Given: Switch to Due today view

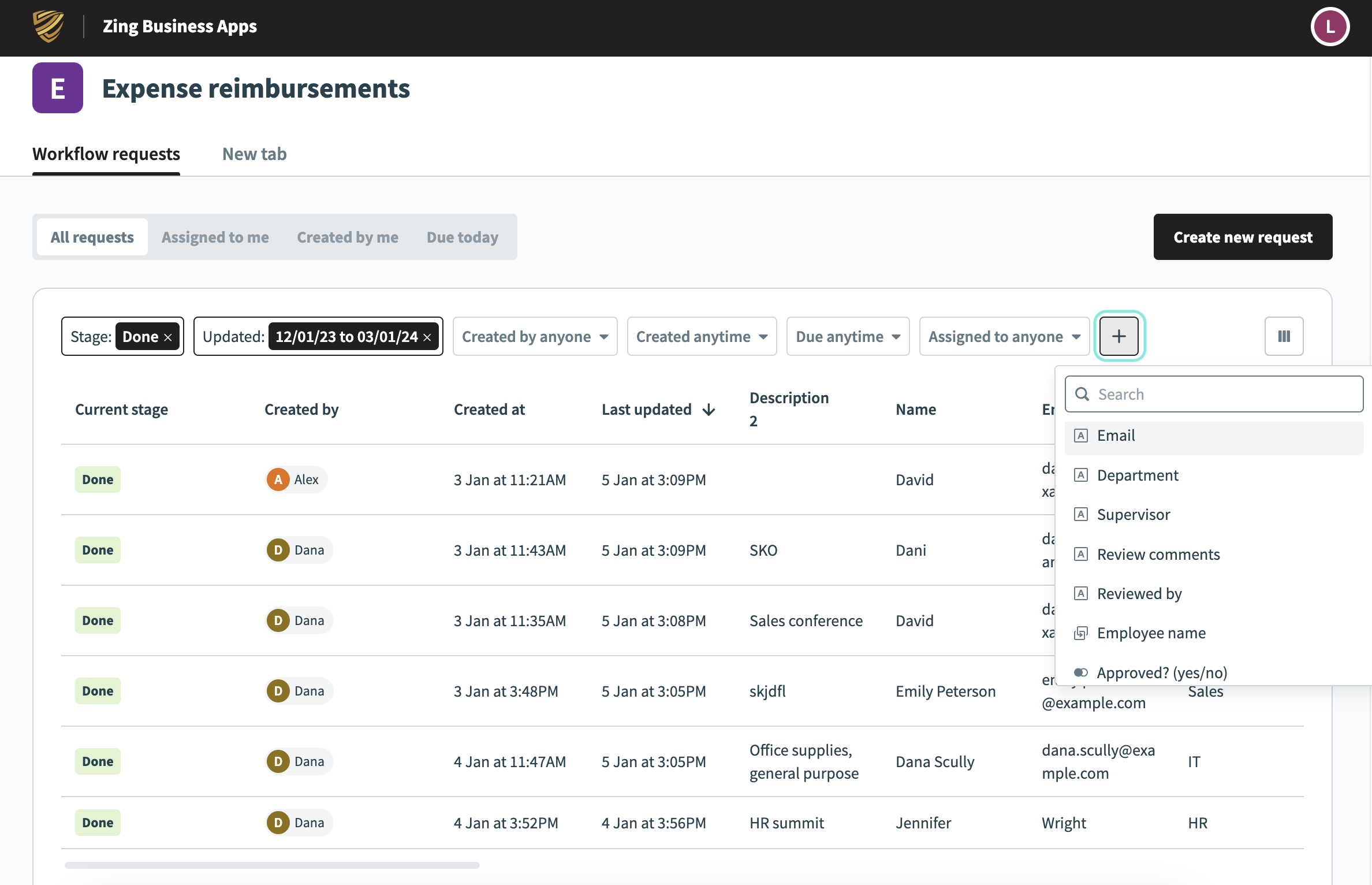Looking at the screenshot, I should point(462,237).
